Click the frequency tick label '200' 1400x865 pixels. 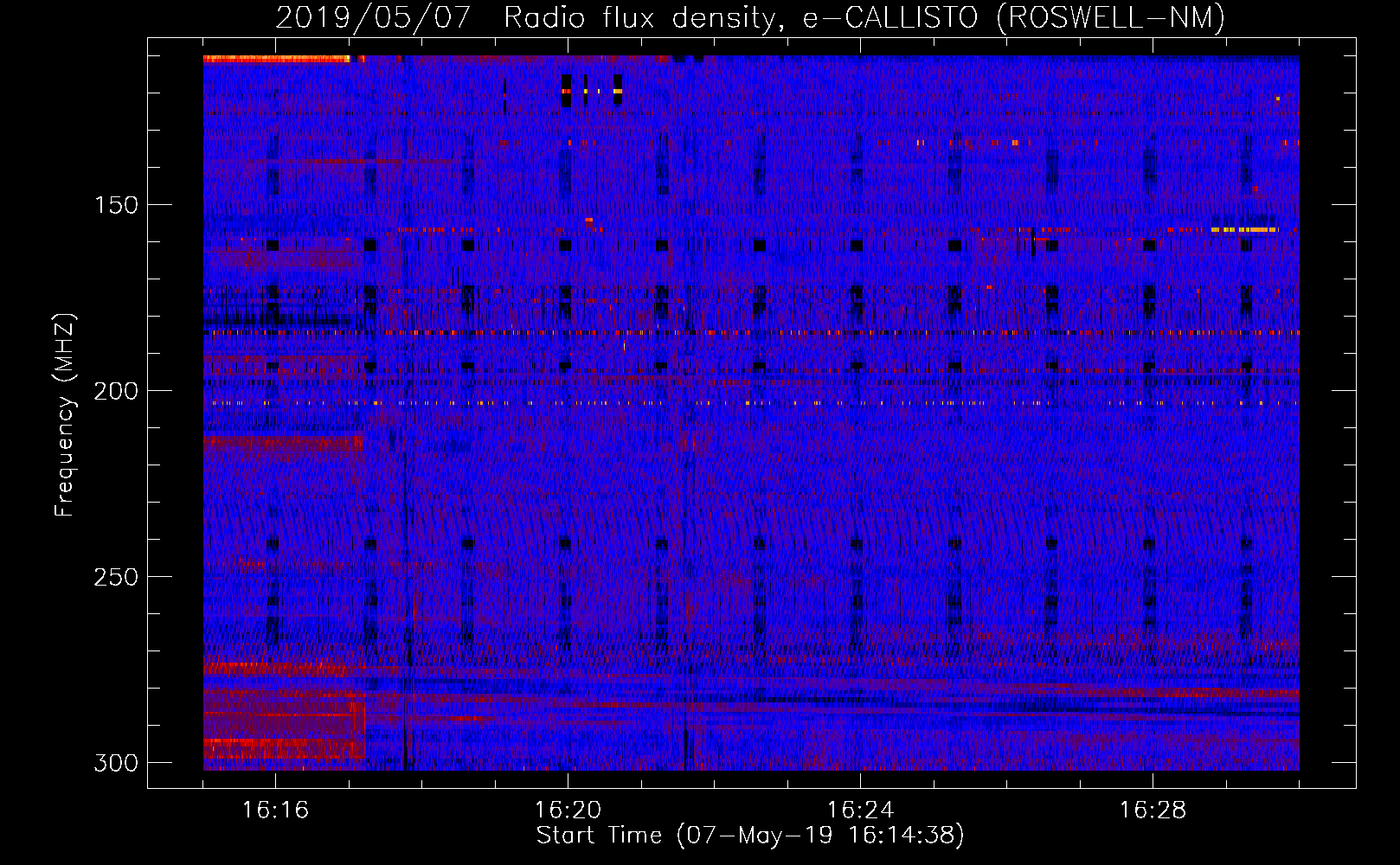[116, 391]
